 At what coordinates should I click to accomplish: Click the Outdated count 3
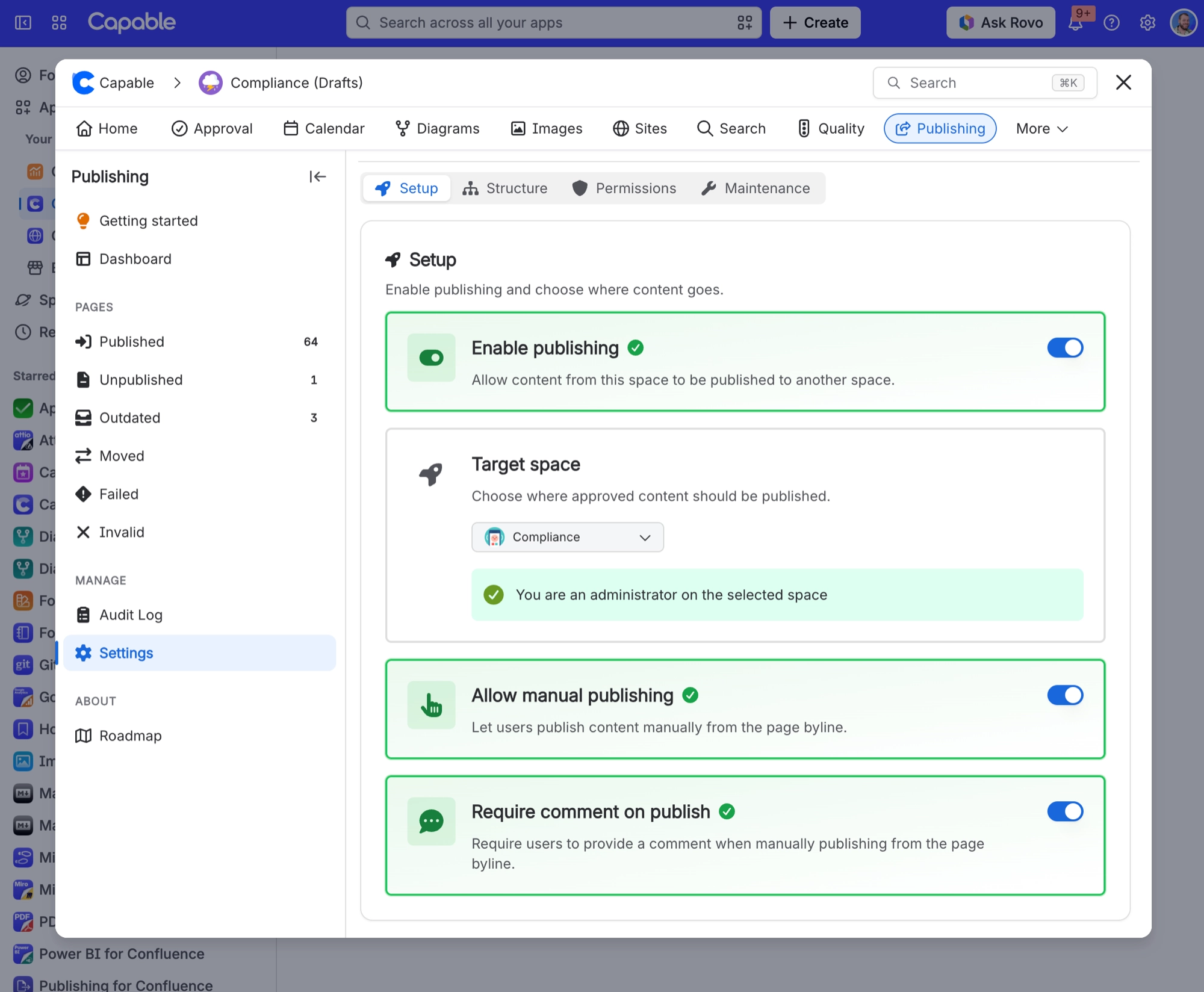coord(314,418)
